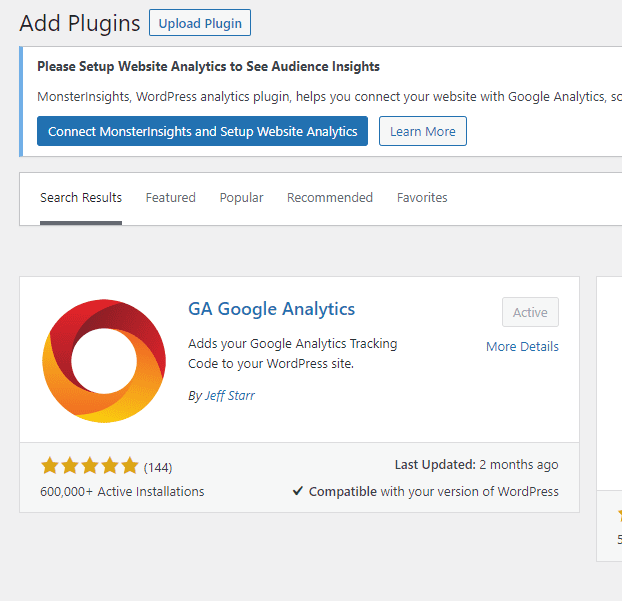Click the compatibility checkmark icon

point(298,491)
